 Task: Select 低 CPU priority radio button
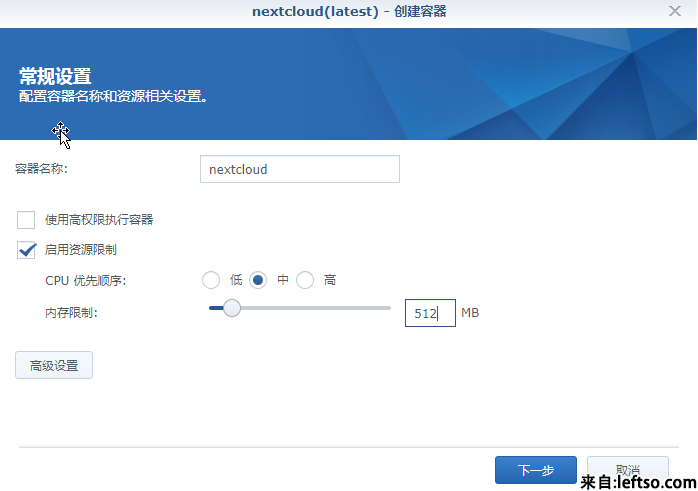coord(211,280)
